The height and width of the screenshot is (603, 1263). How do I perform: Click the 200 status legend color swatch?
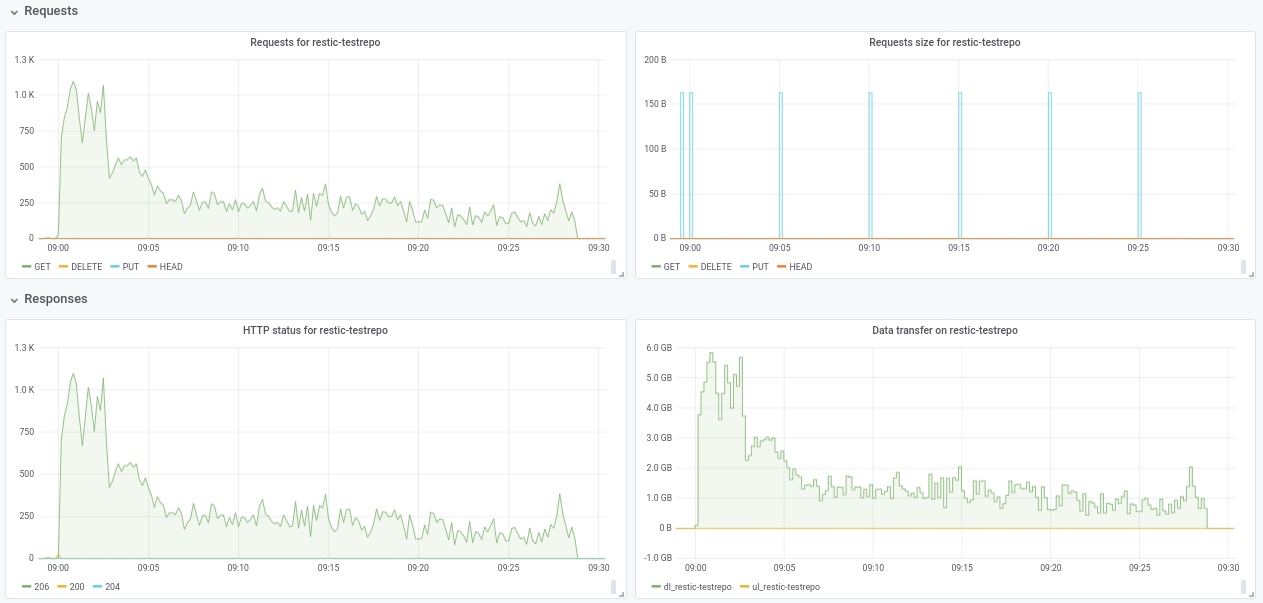point(62,586)
